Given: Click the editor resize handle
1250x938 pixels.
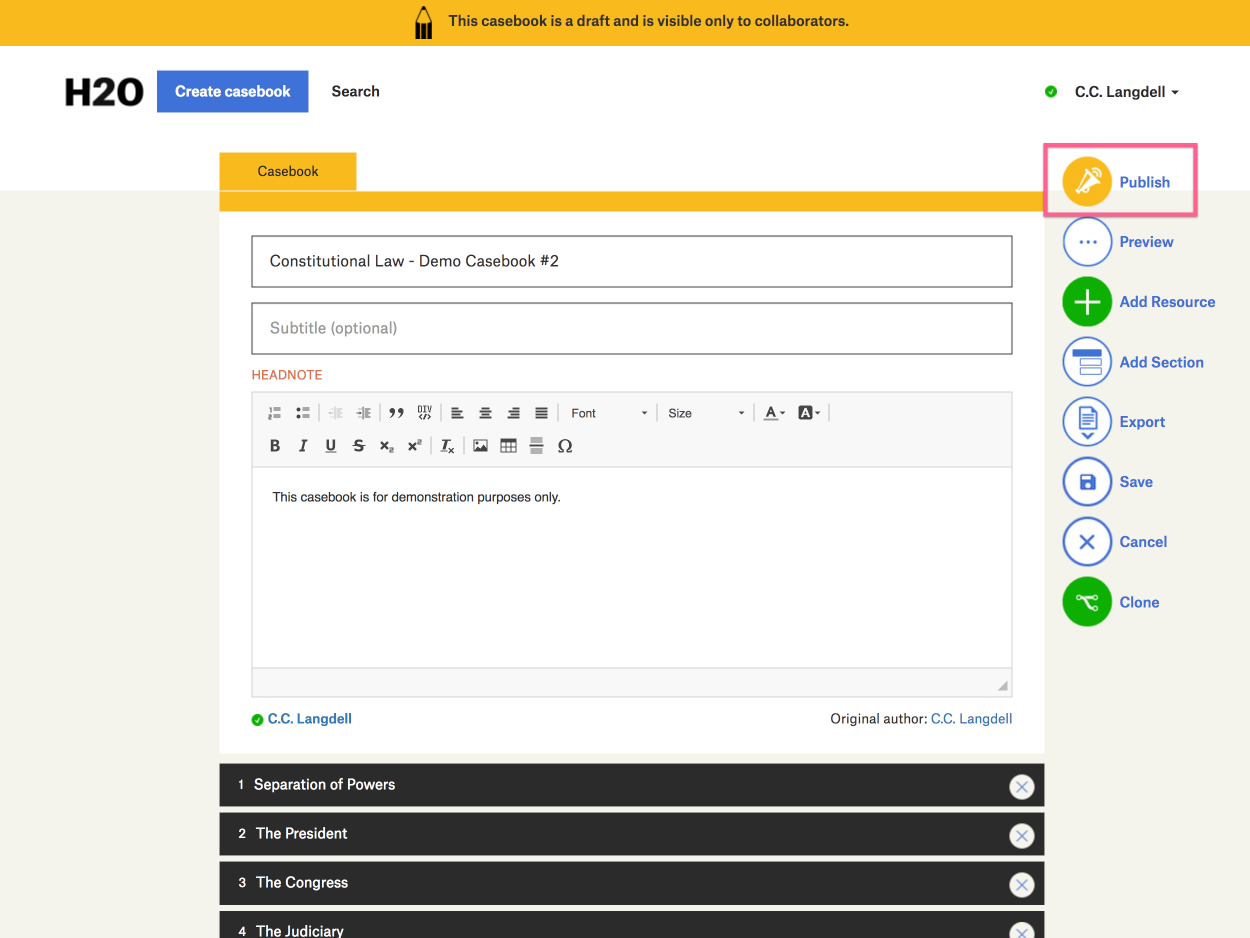Looking at the screenshot, I should (1003, 686).
